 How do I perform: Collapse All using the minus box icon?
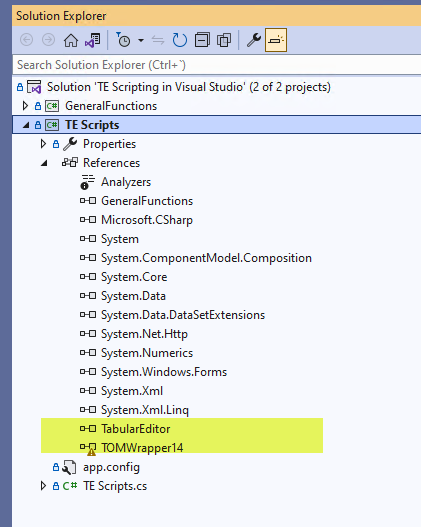click(x=202, y=40)
